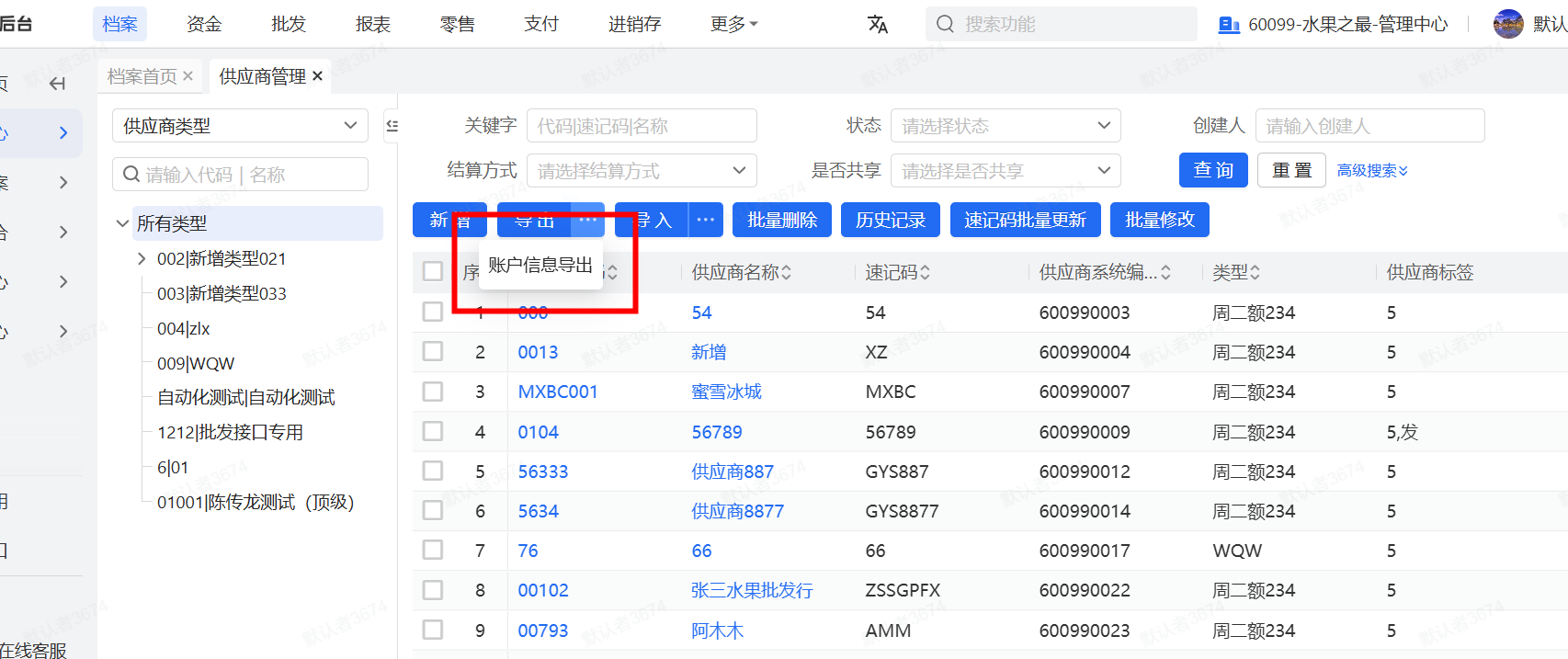
Task: Open the 供应商类型 dropdown
Action: (240, 126)
